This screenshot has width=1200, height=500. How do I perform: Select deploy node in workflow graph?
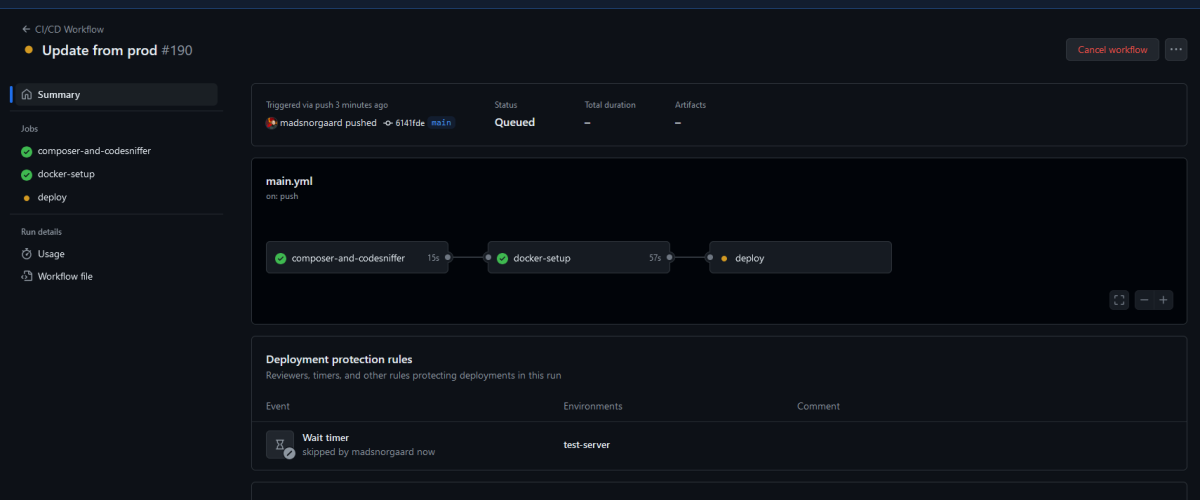click(x=800, y=258)
